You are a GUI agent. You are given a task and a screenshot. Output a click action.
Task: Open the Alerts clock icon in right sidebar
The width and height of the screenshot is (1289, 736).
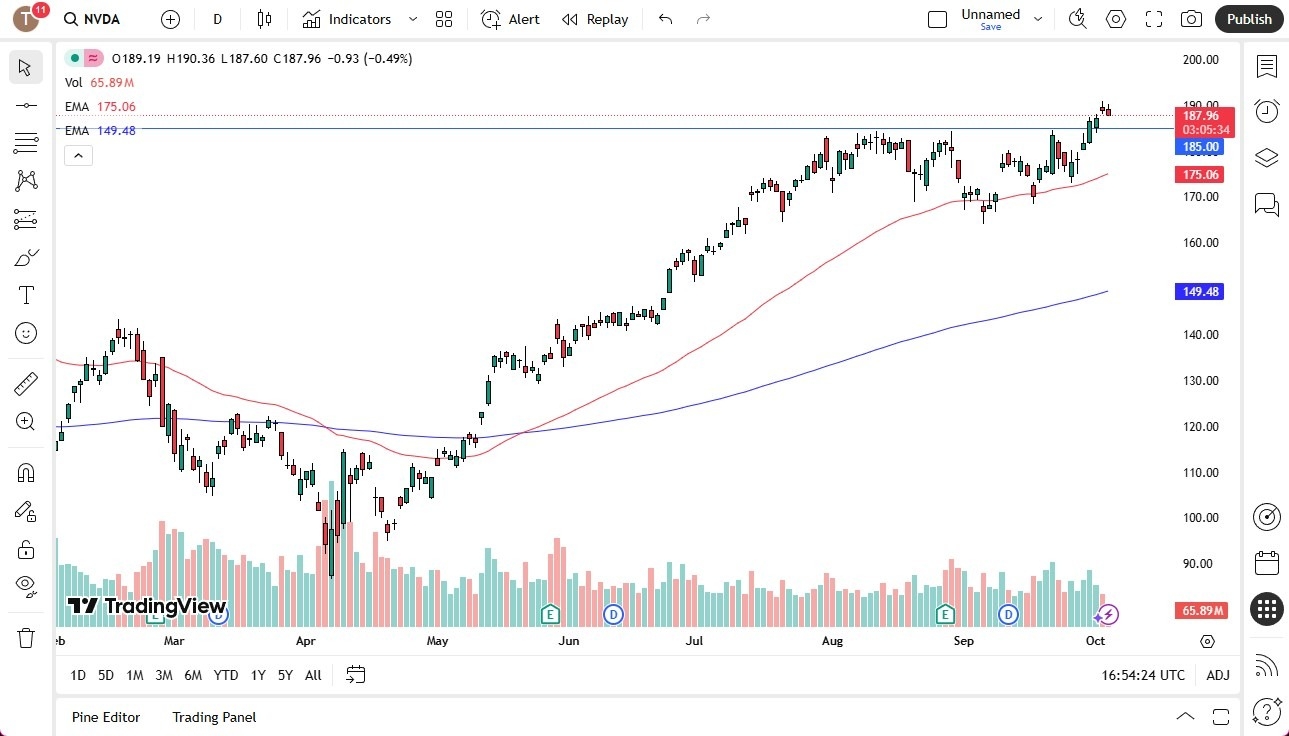pyautogui.click(x=1266, y=111)
